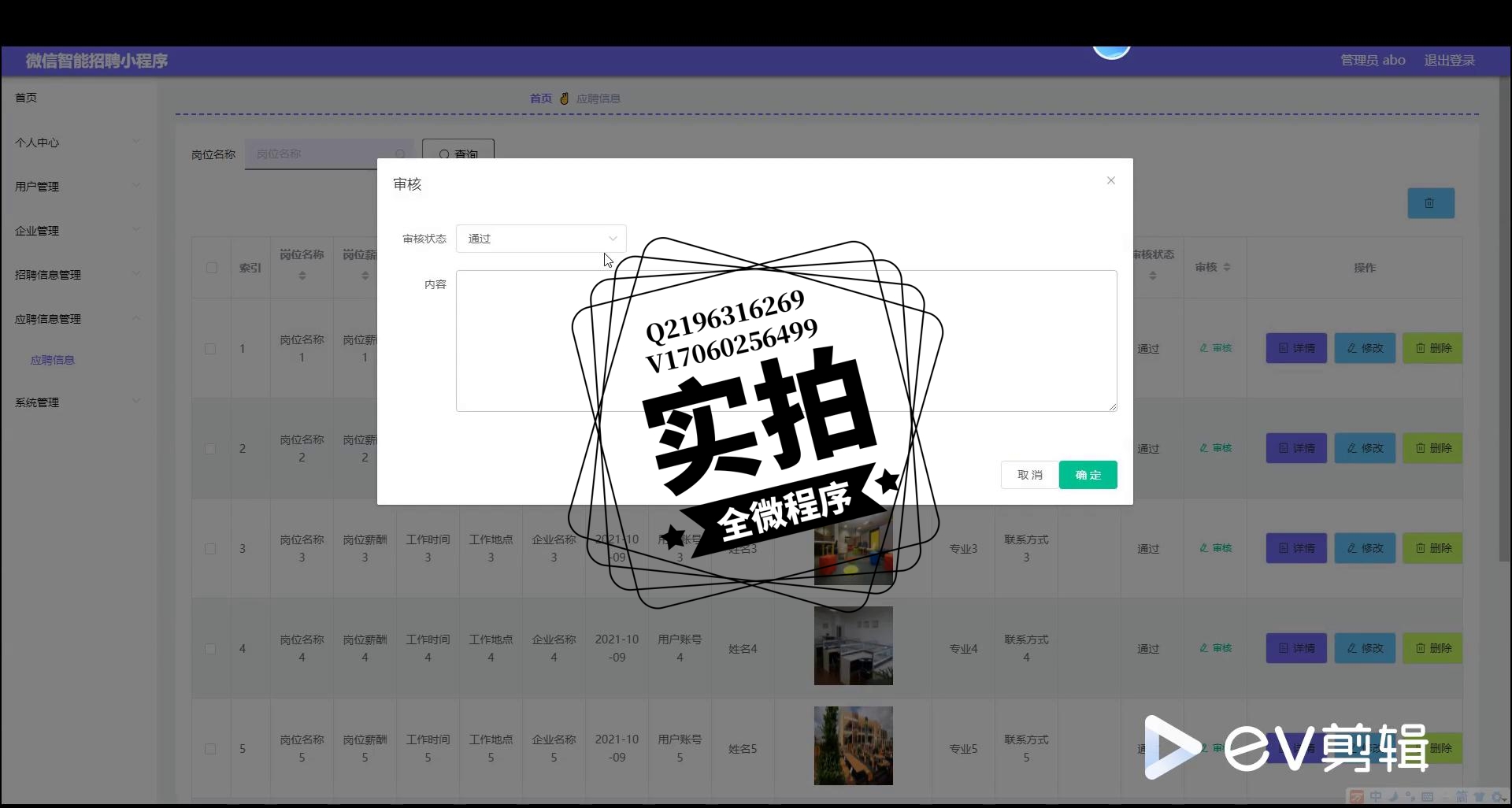Click the 岗位名称 search input field

pyautogui.click(x=329, y=154)
